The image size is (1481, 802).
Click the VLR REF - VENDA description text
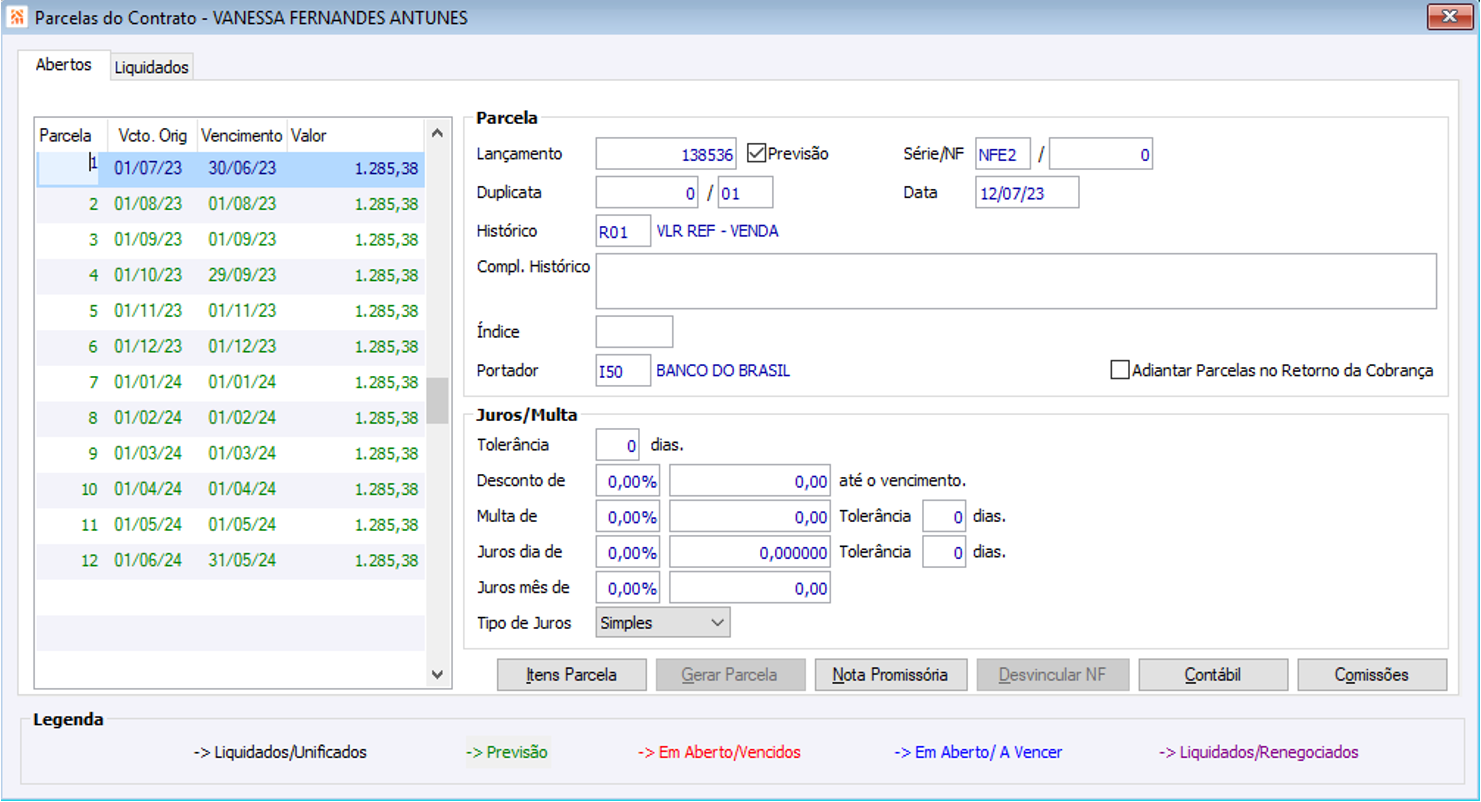point(717,231)
